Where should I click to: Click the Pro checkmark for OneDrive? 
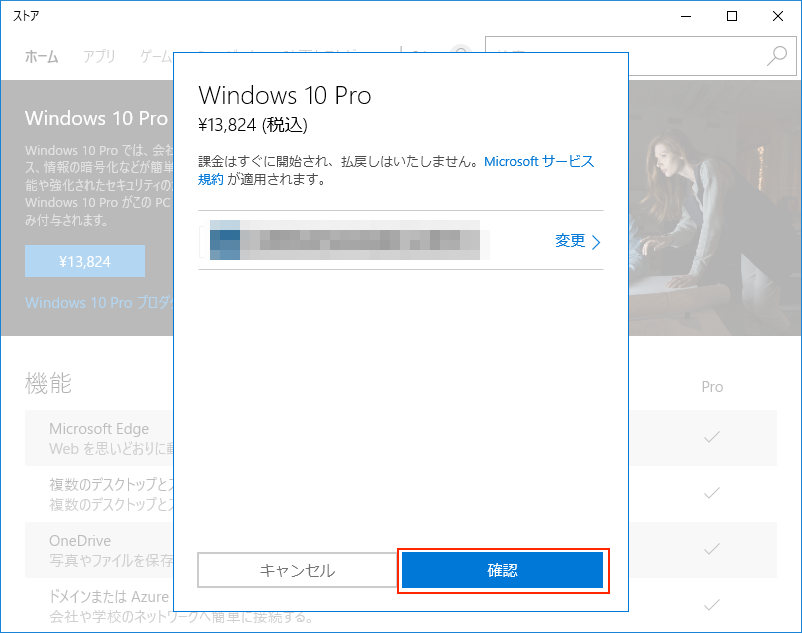pos(712,549)
